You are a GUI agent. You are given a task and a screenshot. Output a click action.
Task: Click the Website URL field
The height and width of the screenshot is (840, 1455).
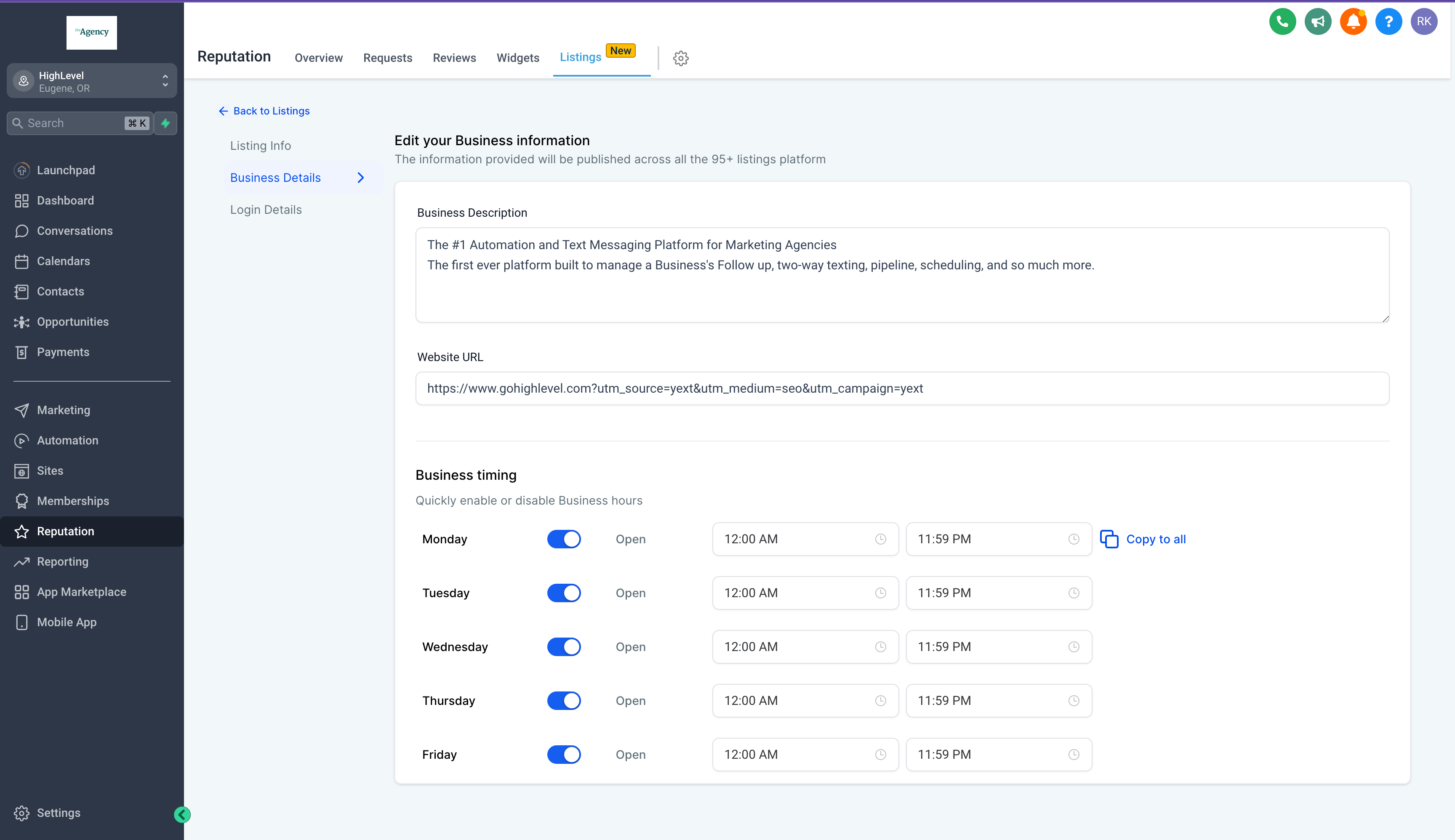pos(902,388)
